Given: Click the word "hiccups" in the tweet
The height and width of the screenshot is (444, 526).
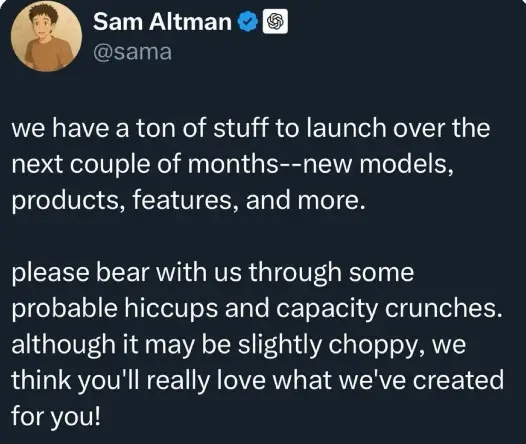Looking at the screenshot, I should pyautogui.click(x=171, y=309).
